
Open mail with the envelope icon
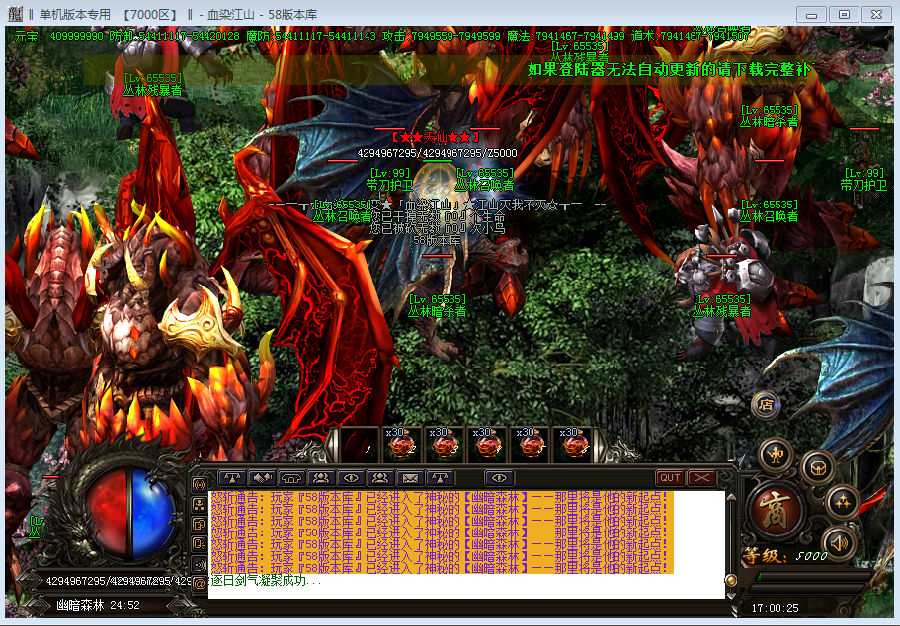[410, 477]
